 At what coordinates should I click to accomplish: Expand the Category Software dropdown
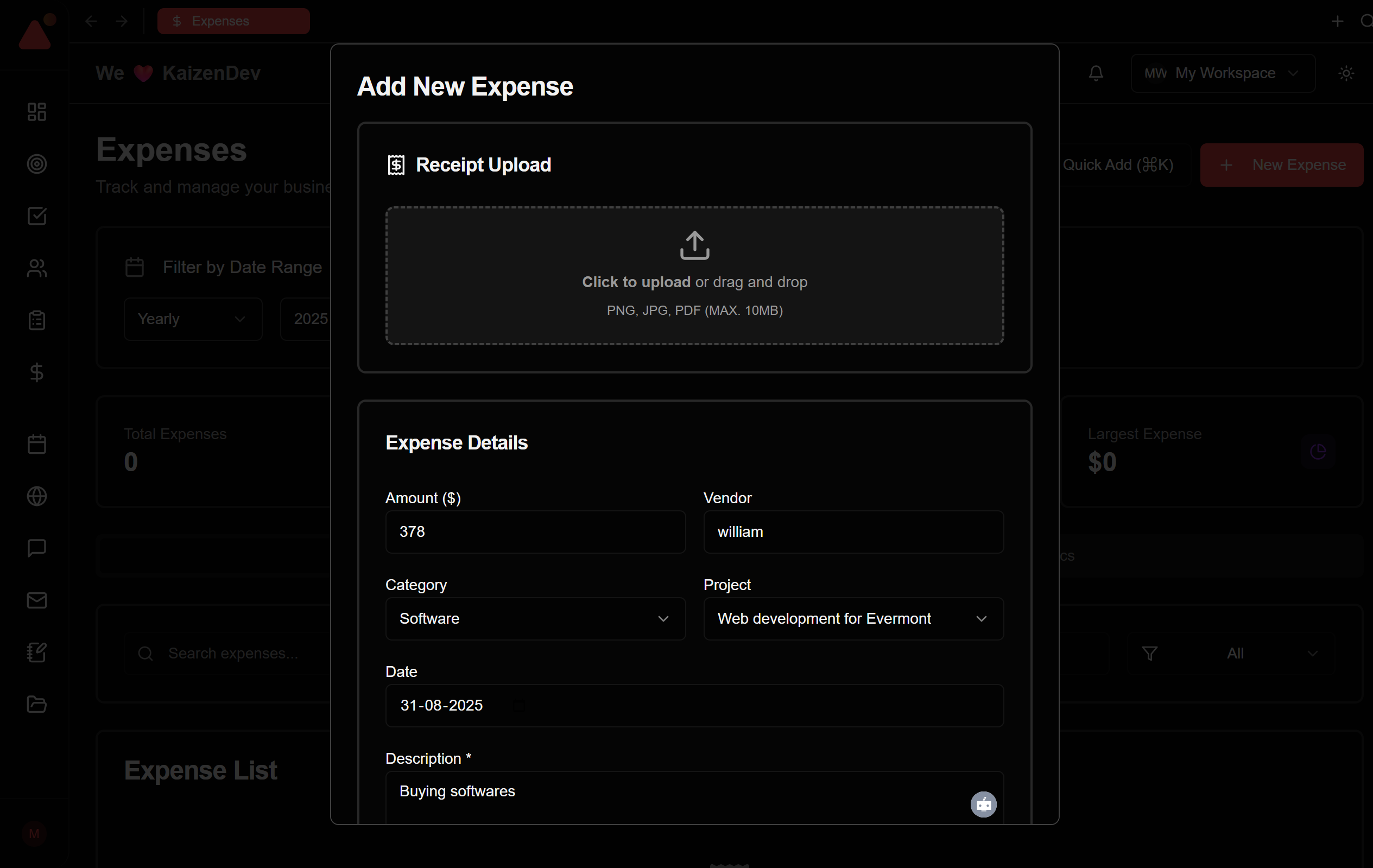coord(535,618)
